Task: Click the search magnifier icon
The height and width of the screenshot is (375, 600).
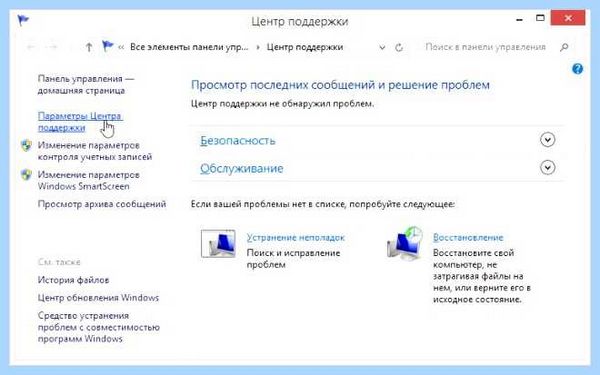Action: pyautogui.click(x=564, y=47)
